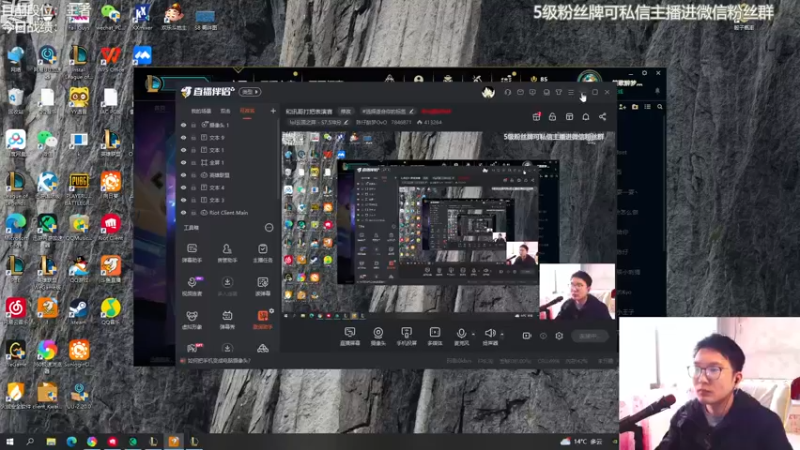Expand speaker options arrow
Screen dimensions: 800x450
pos(502,334)
